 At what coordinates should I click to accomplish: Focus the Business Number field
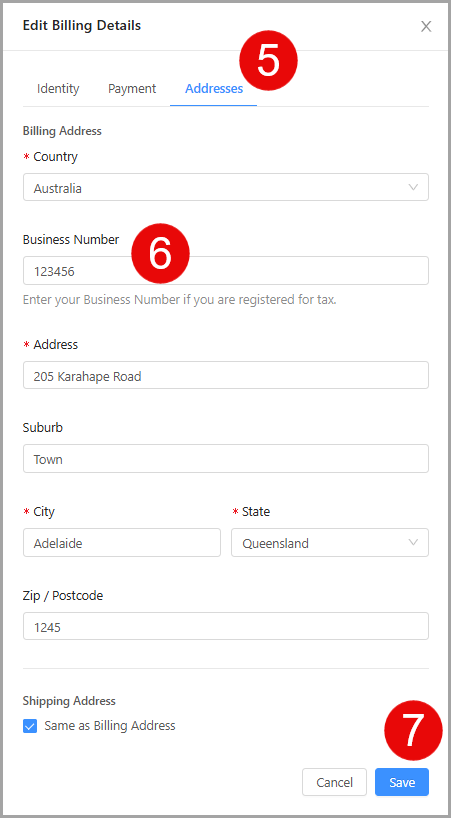coord(226,270)
